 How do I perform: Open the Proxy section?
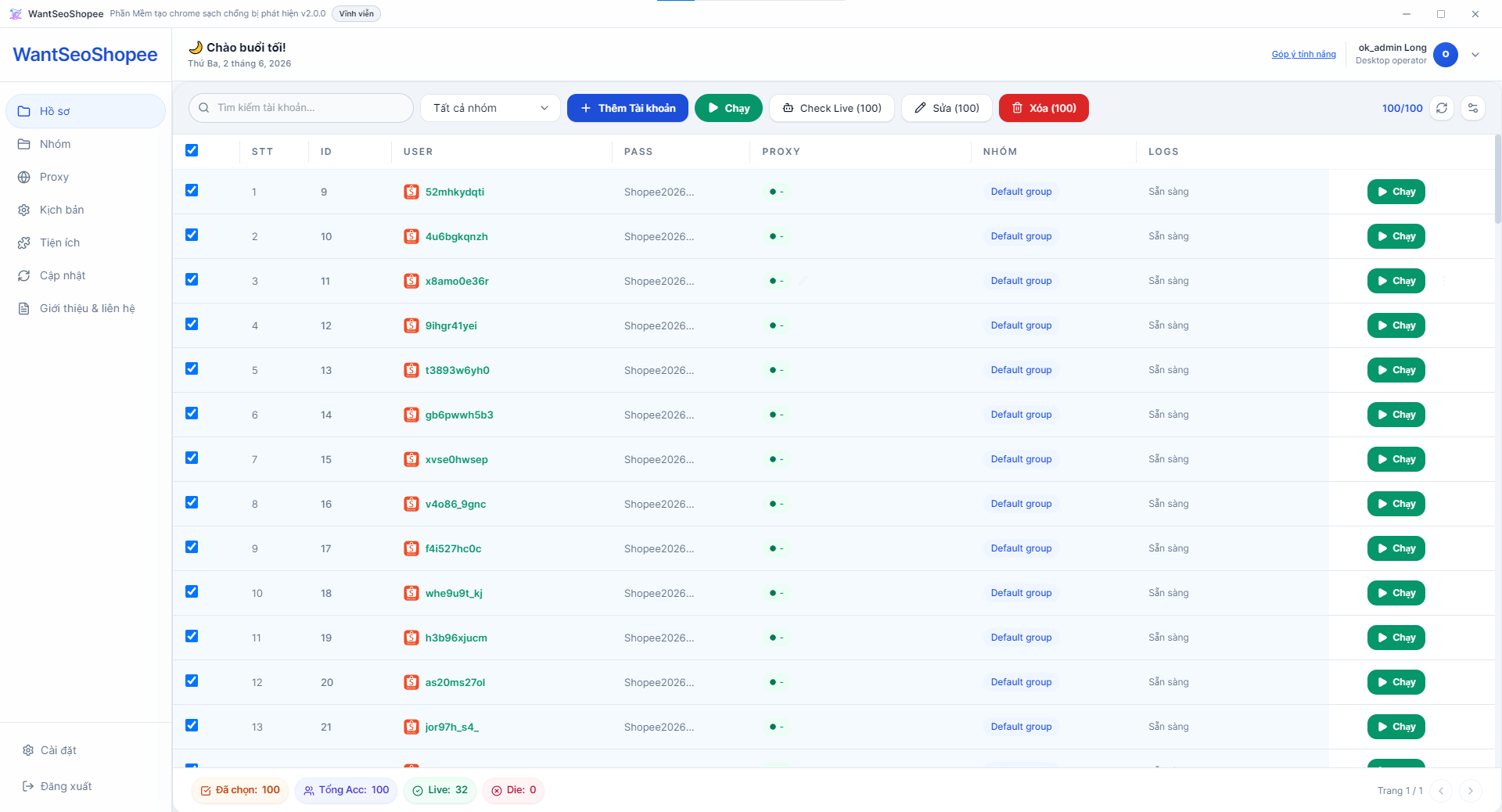[86, 177]
